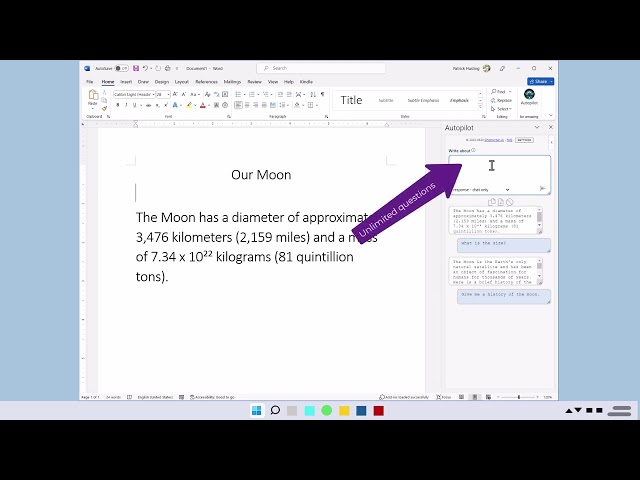Apply the Emphasis style
The width and height of the screenshot is (640, 480).
click(x=459, y=100)
